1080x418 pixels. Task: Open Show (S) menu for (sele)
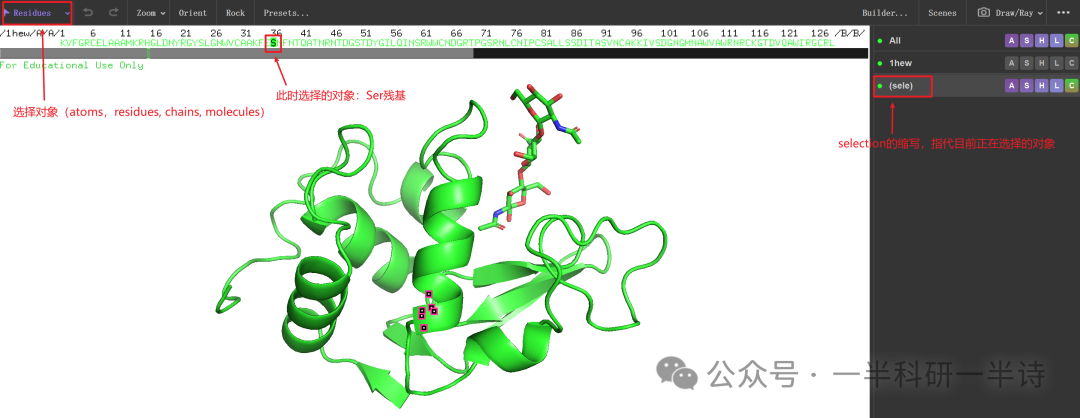(1026, 85)
